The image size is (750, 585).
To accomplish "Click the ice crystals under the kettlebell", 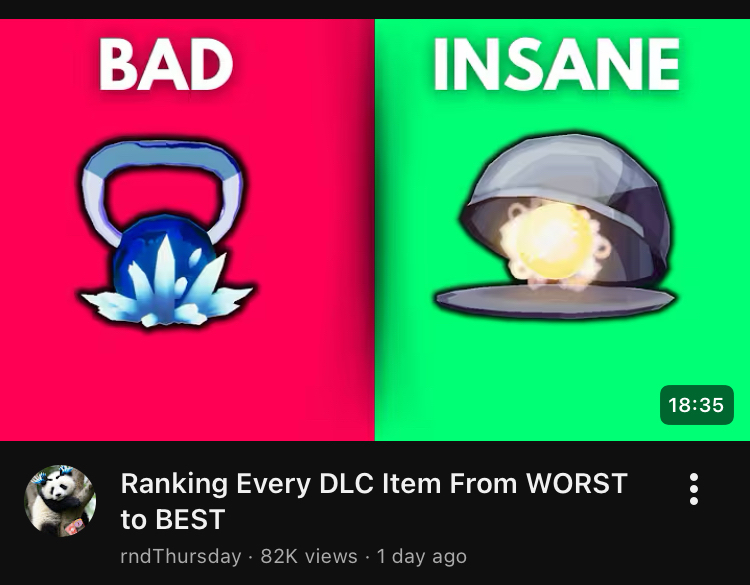I will pyautogui.click(x=165, y=292).
